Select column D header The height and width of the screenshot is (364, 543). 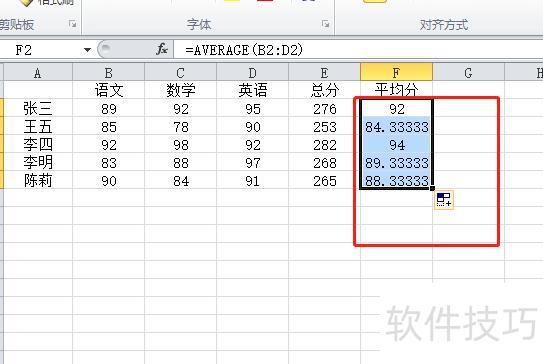coord(252,73)
